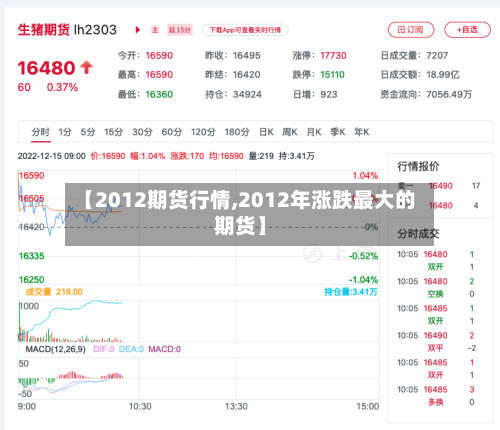This screenshot has height=430, width=500.
Task: Click the '持仓' value 34924
Action: pos(247,94)
